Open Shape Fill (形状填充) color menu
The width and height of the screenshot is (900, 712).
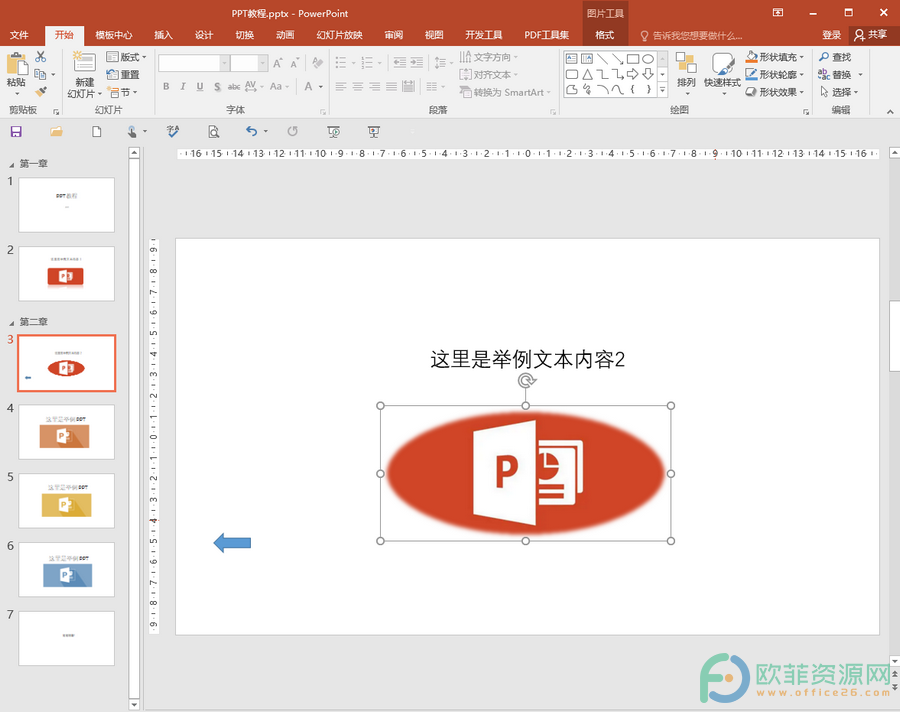point(775,57)
